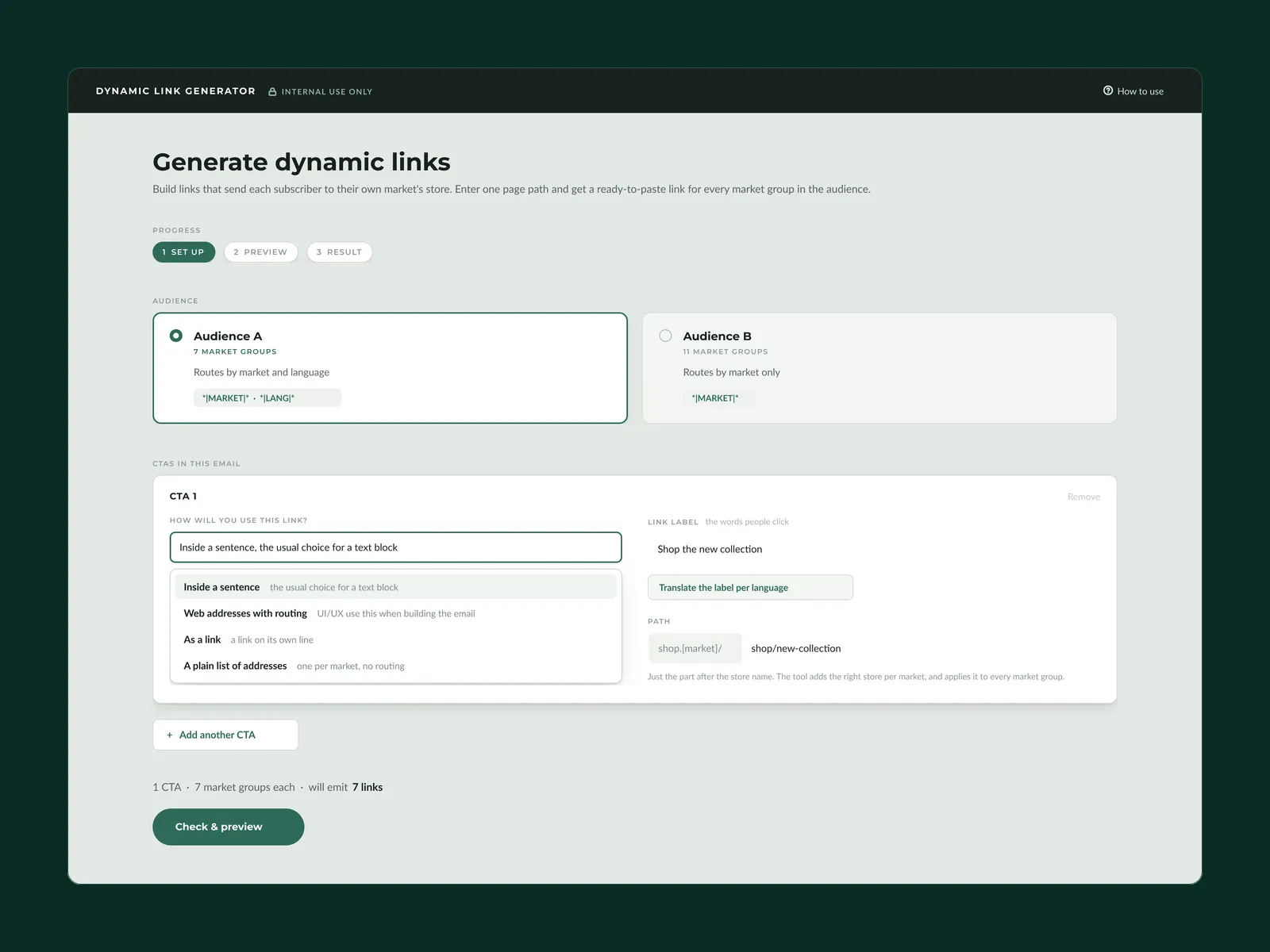
Task: Choose A plain list of addresses option
Action: coord(395,666)
